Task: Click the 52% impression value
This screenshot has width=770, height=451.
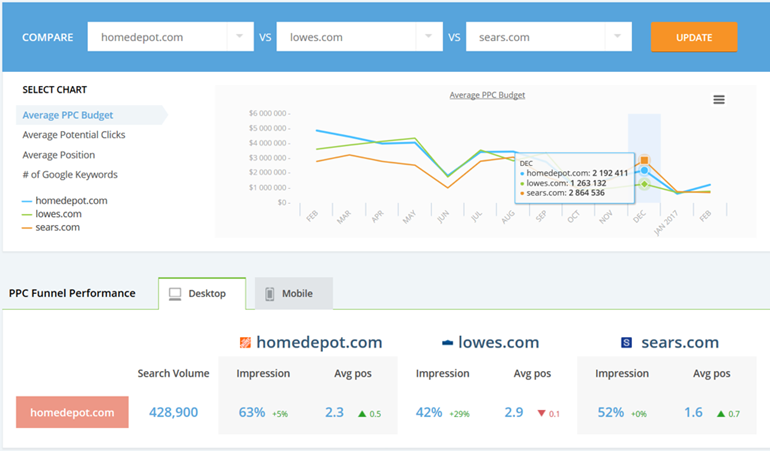Action: (610, 412)
